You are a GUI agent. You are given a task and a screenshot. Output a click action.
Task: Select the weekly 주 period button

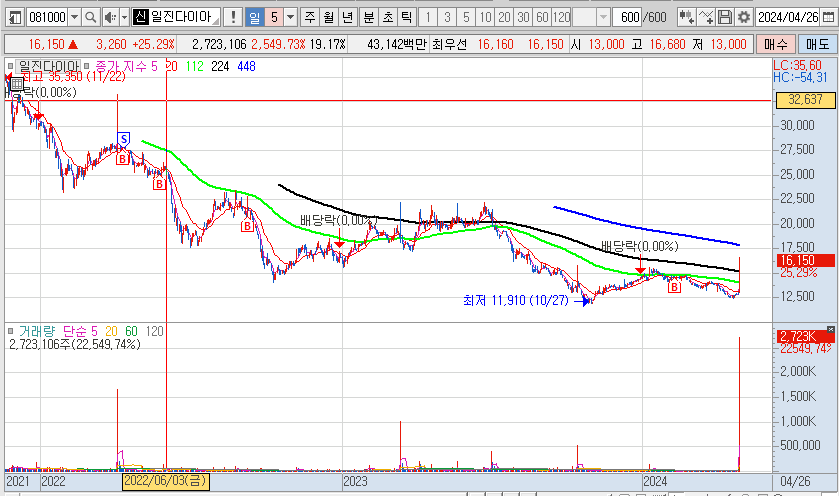coord(310,18)
